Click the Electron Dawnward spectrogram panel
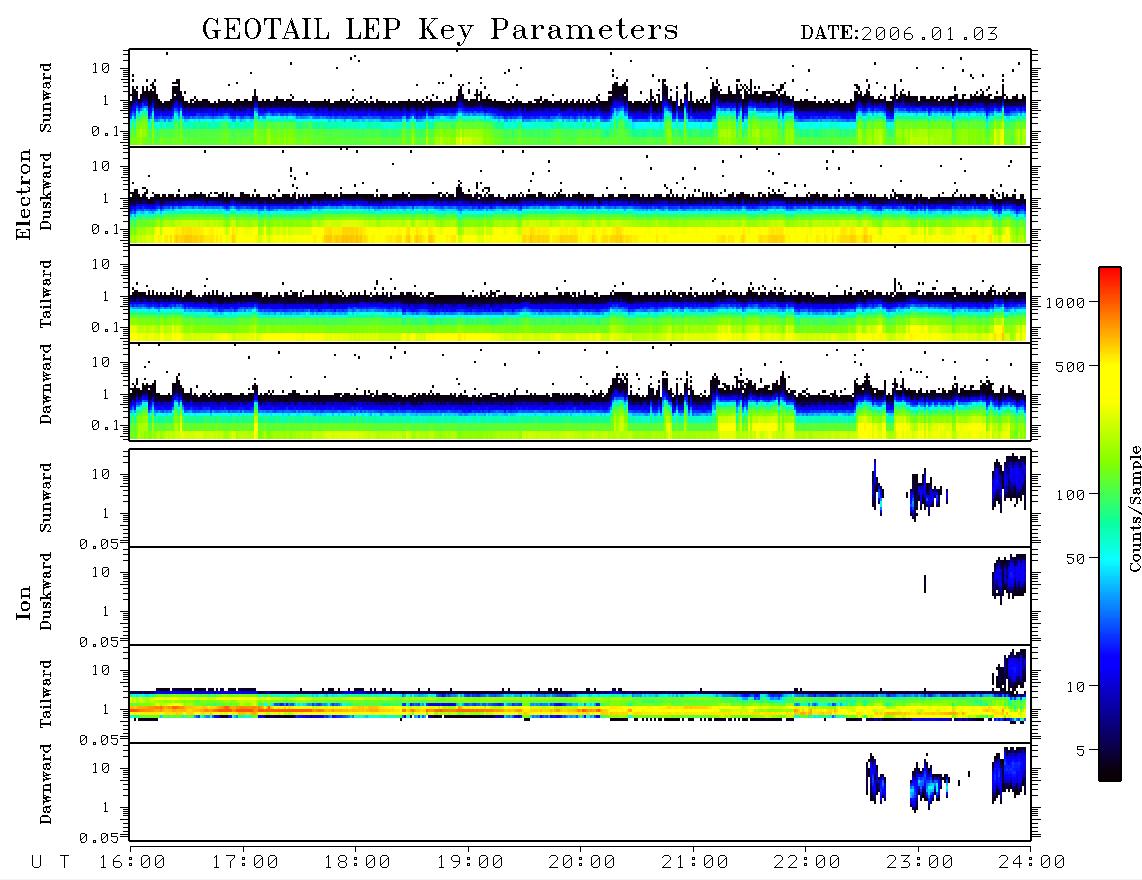 [x=580, y=392]
